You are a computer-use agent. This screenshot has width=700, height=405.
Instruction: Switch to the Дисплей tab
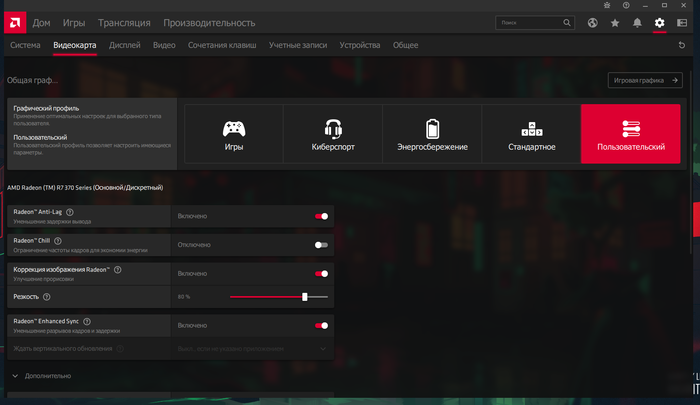pyautogui.click(x=125, y=45)
